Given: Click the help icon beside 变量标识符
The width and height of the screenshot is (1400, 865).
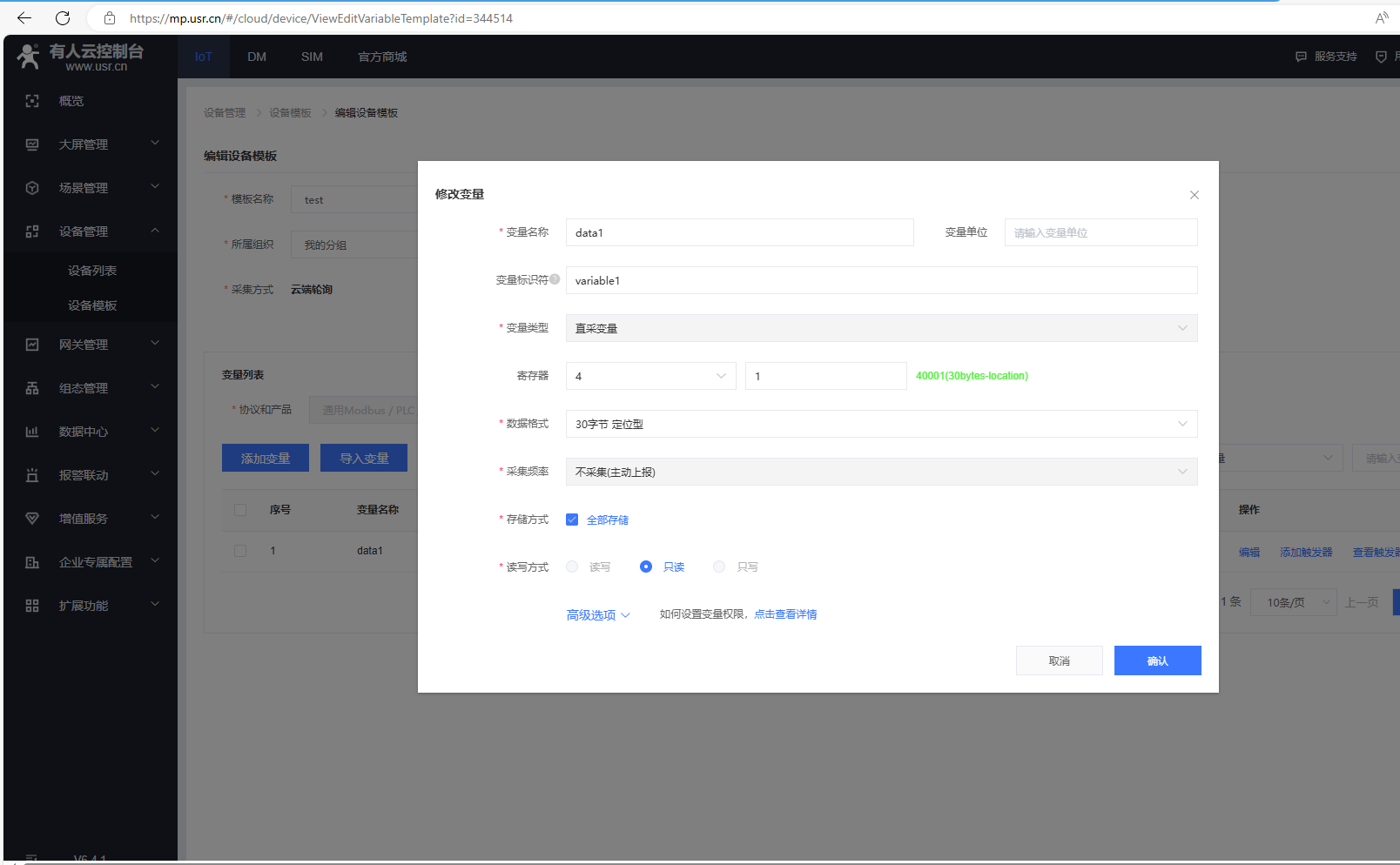Looking at the screenshot, I should (555, 279).
